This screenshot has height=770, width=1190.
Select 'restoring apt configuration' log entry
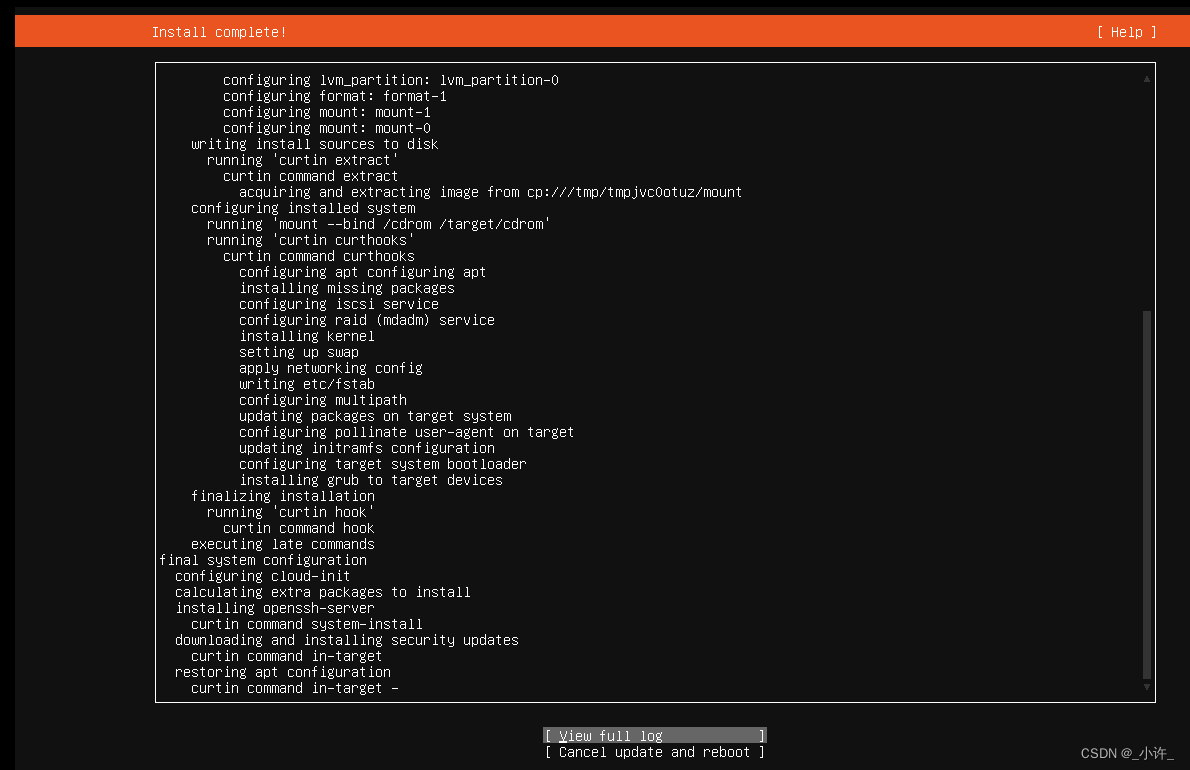(x=283, y=672)
